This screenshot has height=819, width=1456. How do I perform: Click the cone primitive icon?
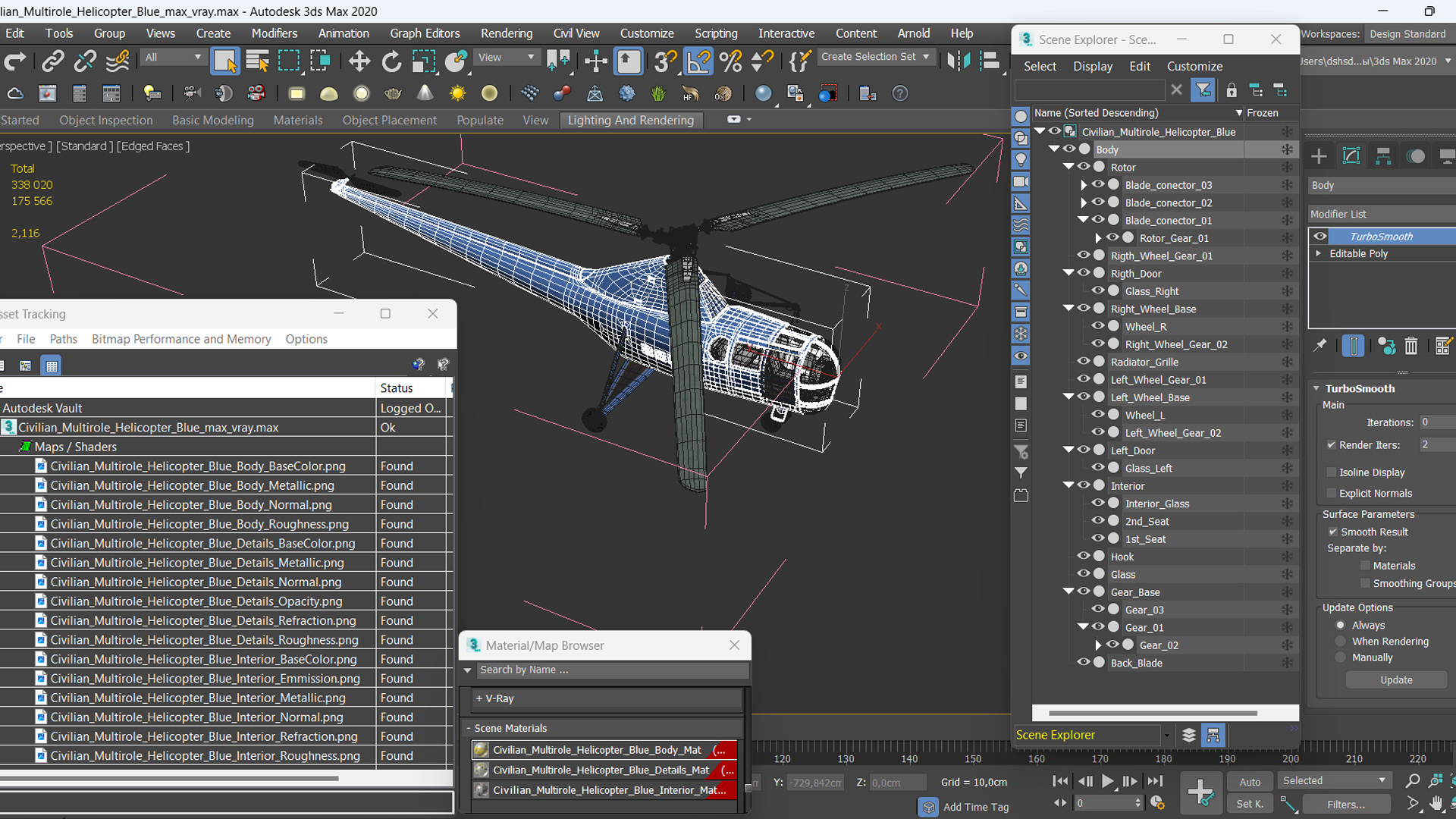[x=425, y=93]
